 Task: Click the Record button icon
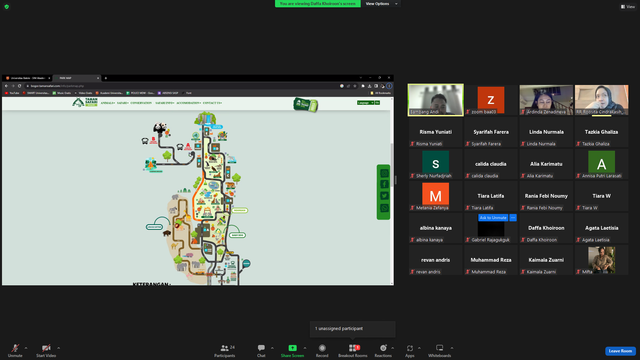322,348
